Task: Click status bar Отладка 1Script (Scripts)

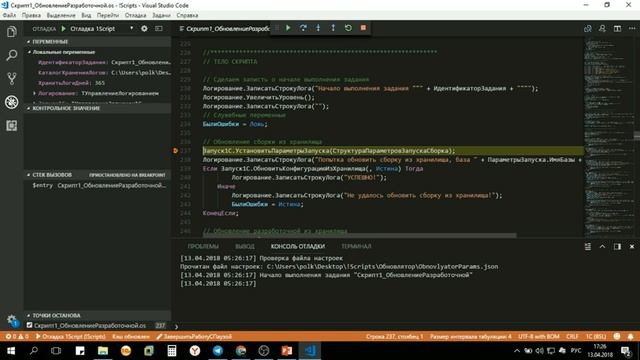Action: [71, 337]
